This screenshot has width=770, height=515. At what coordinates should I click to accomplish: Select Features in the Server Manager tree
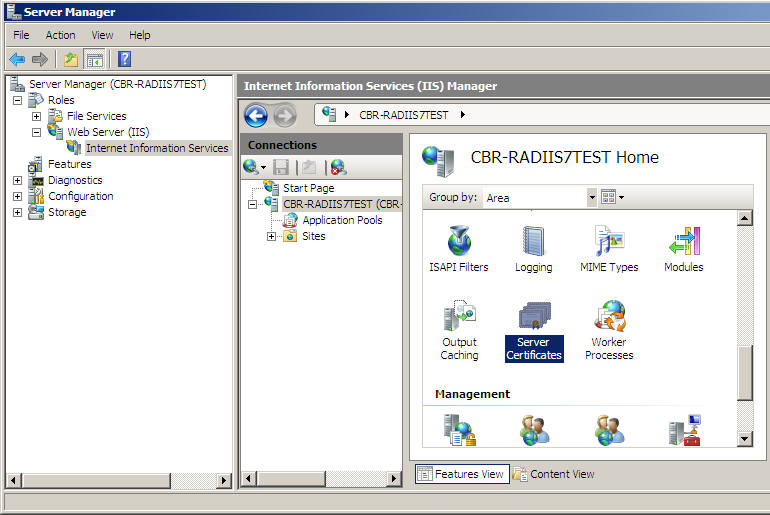point(69,164)
